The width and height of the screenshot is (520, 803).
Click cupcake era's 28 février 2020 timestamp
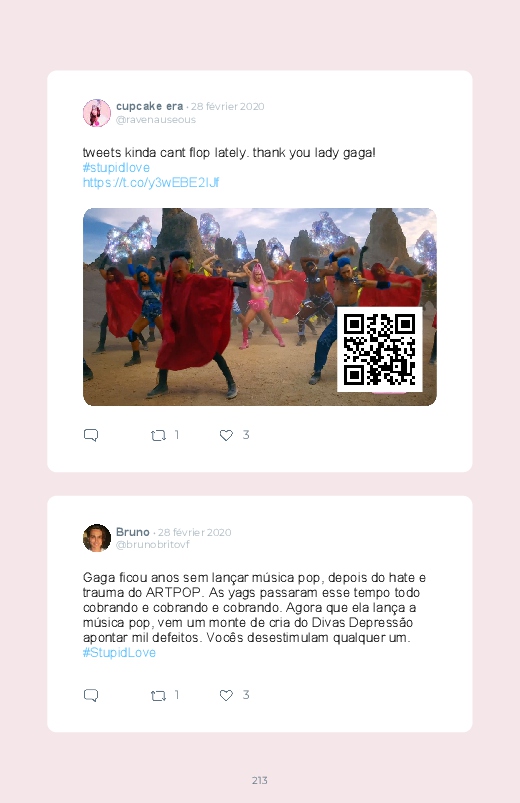227,107
